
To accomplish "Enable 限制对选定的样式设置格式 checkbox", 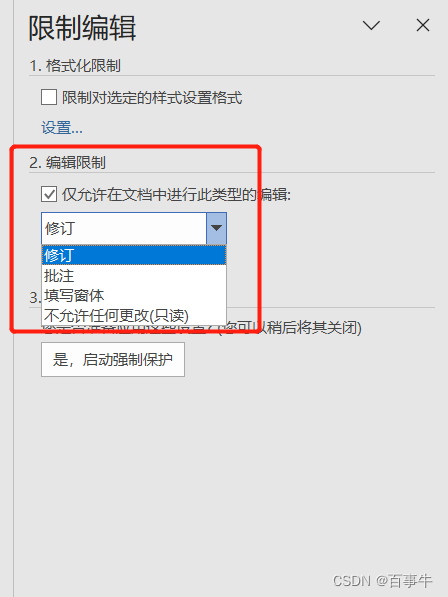I will point(49,97).
